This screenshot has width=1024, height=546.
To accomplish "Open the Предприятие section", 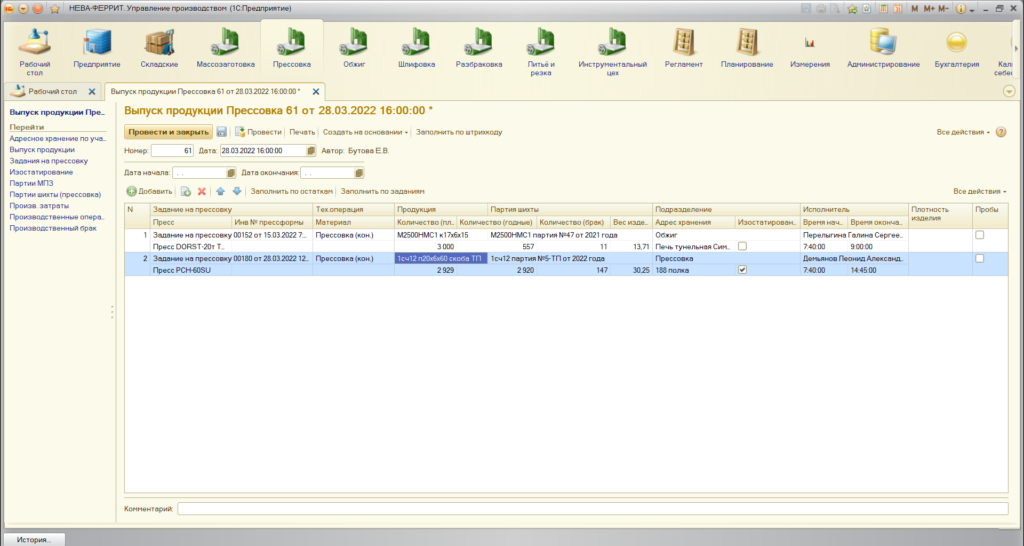I will click(97, 49).
